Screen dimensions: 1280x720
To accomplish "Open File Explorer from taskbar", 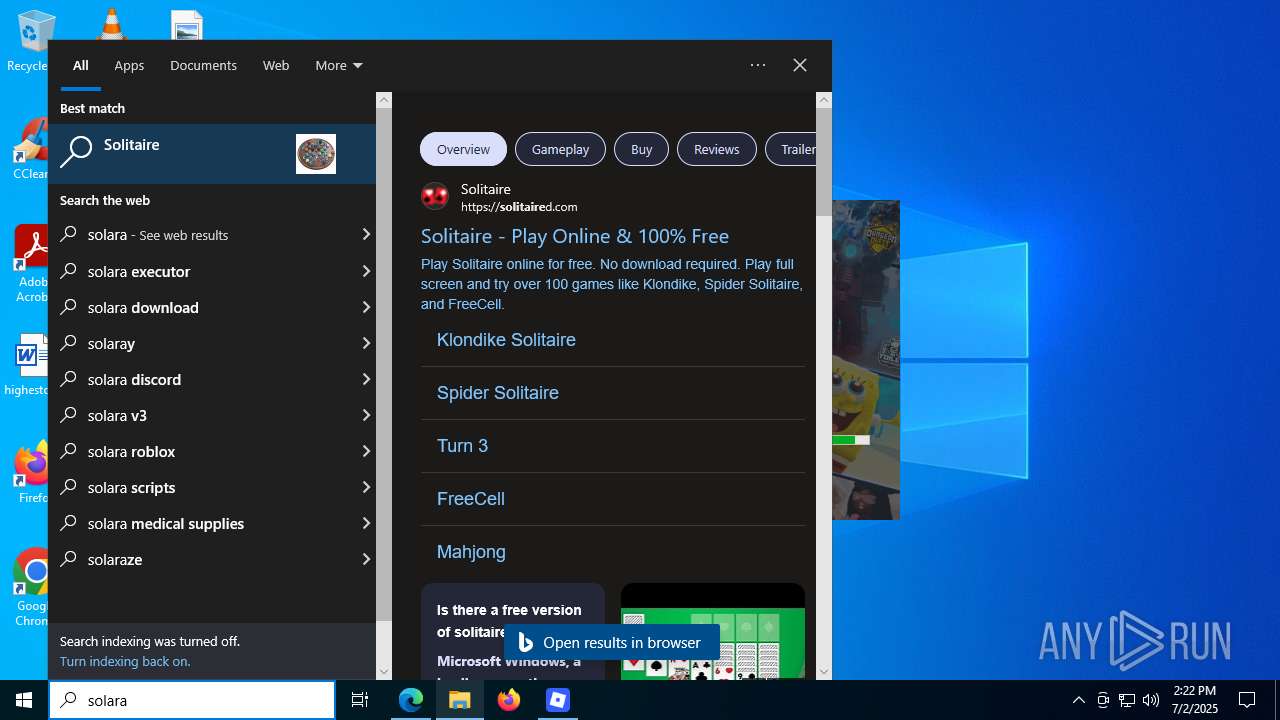I will pyautogui.click(x=460, y=700).
